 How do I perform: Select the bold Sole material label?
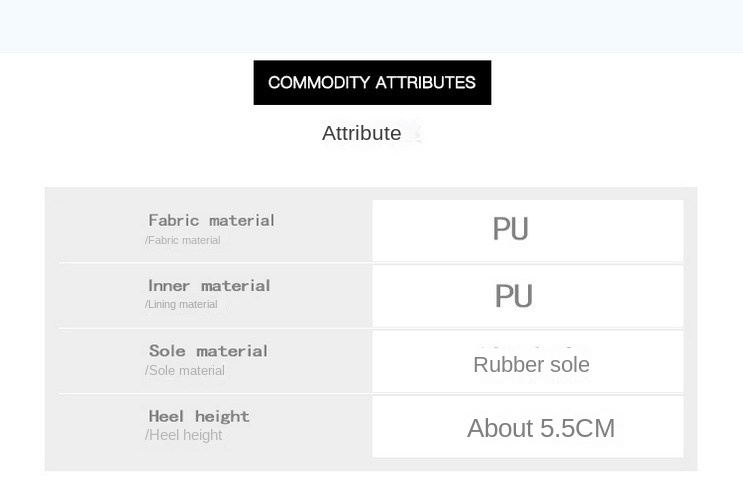click(208, 351)
